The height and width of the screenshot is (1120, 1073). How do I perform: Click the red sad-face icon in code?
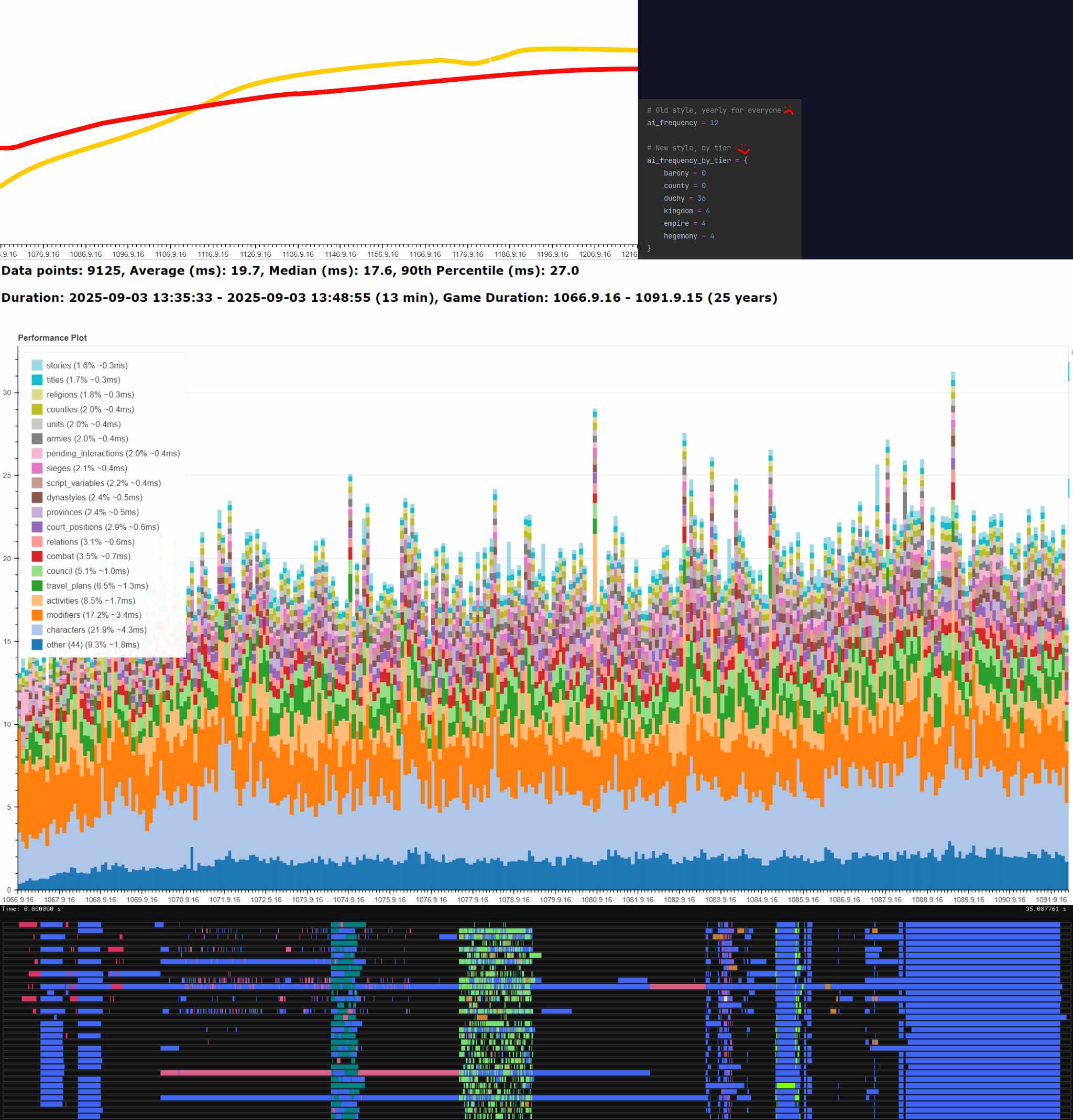point(789,110)
